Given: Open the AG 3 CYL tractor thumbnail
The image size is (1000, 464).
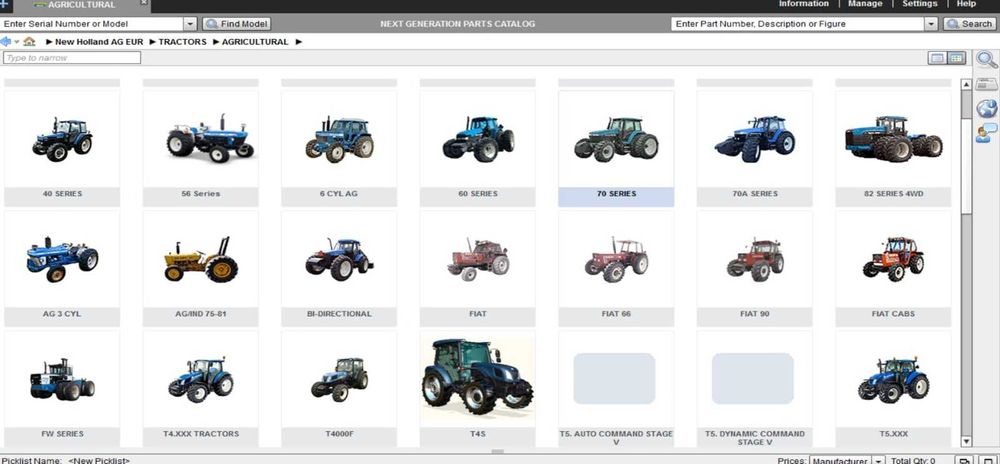Looking at the screenshot, I should (x=62, y=260).
